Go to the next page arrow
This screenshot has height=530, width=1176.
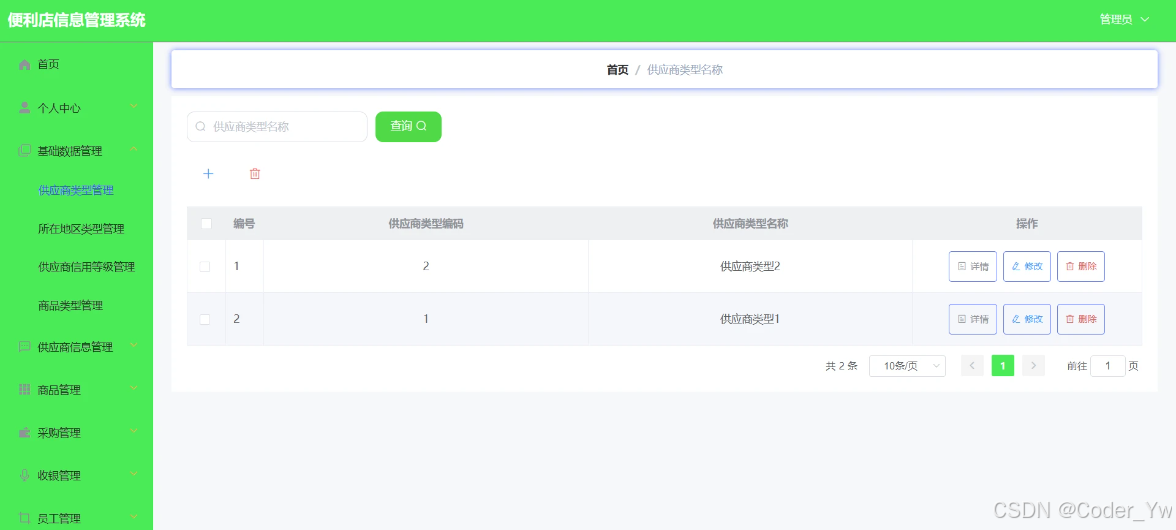click(x=1034, y=366)
